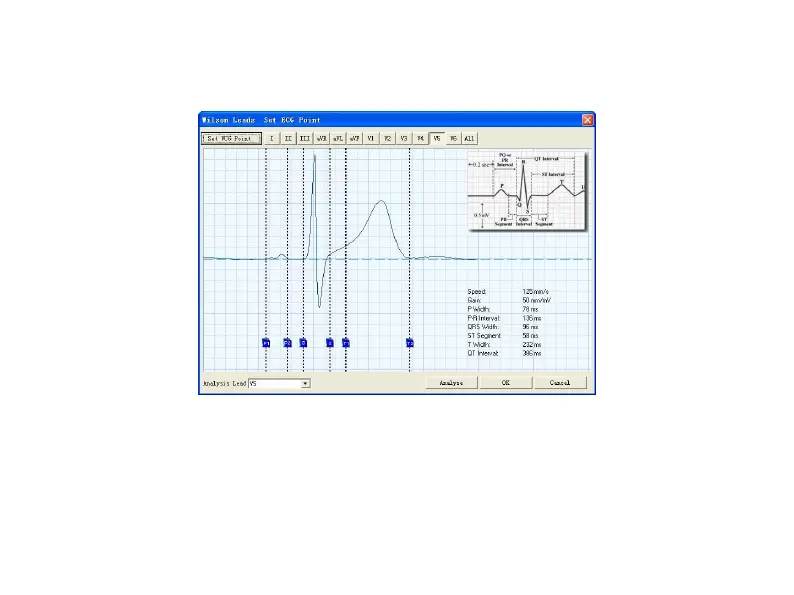Select lead I tab

pos(271,138)
